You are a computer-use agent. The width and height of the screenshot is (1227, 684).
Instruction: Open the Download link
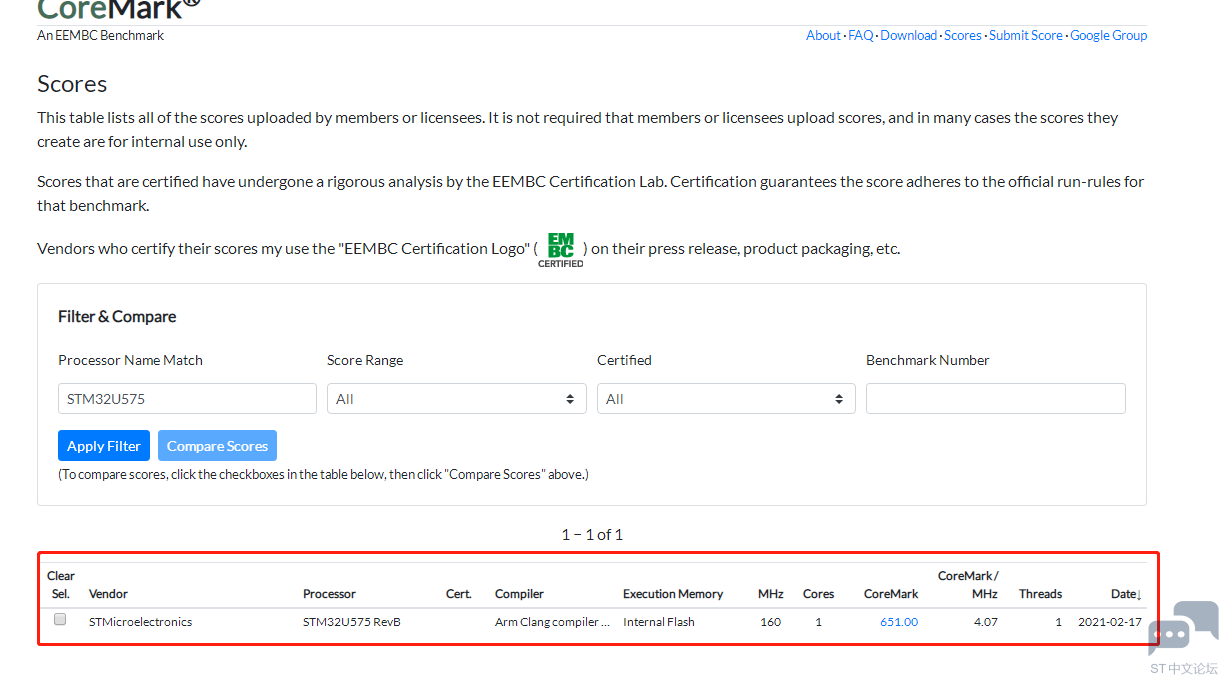tap(909, 35)
